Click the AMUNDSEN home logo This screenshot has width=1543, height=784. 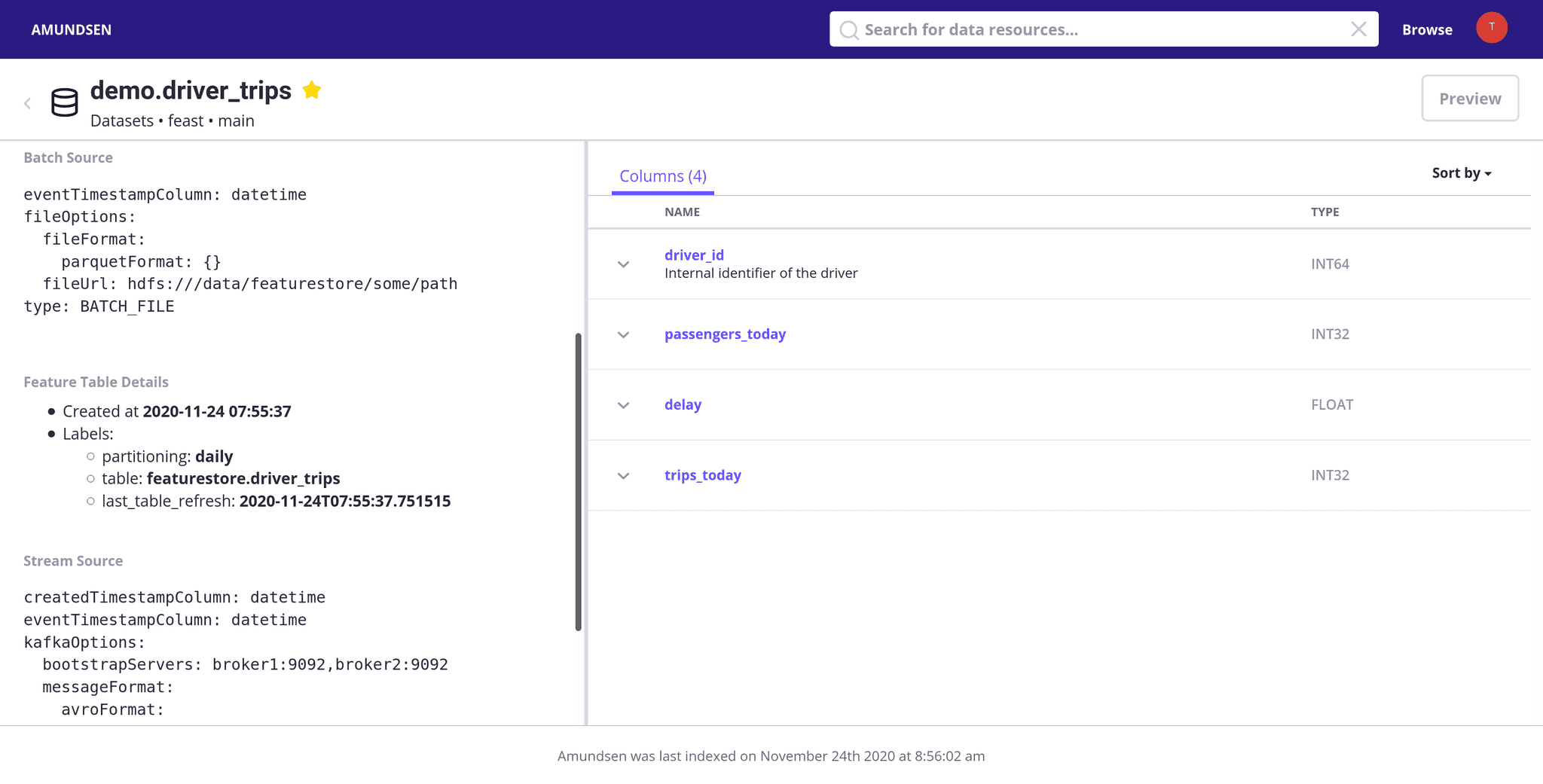tap(72, 29)
